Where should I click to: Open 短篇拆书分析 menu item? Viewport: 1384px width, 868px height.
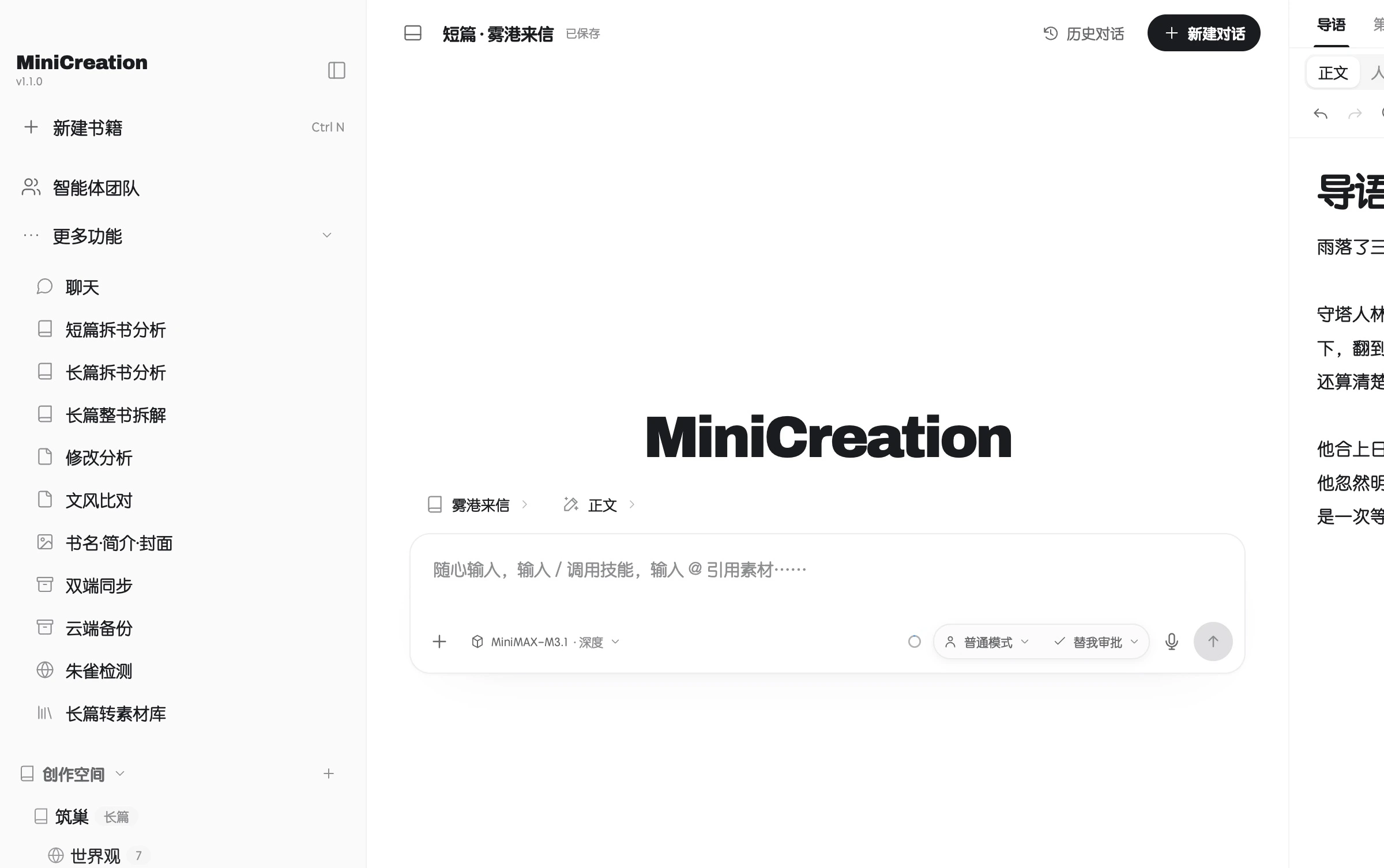tap(115, 329)
